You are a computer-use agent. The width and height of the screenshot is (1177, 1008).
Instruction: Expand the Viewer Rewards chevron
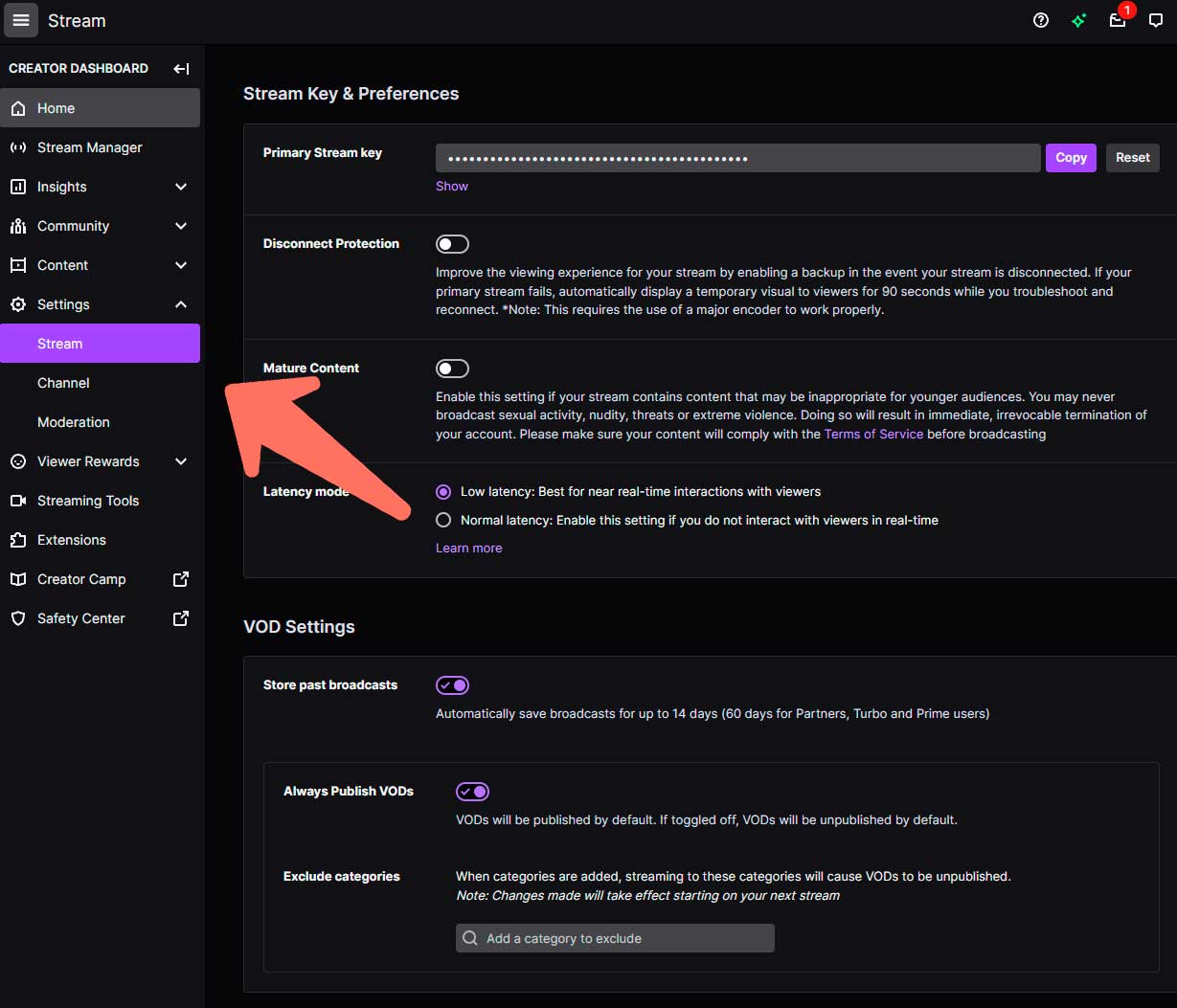pos(181,461)
